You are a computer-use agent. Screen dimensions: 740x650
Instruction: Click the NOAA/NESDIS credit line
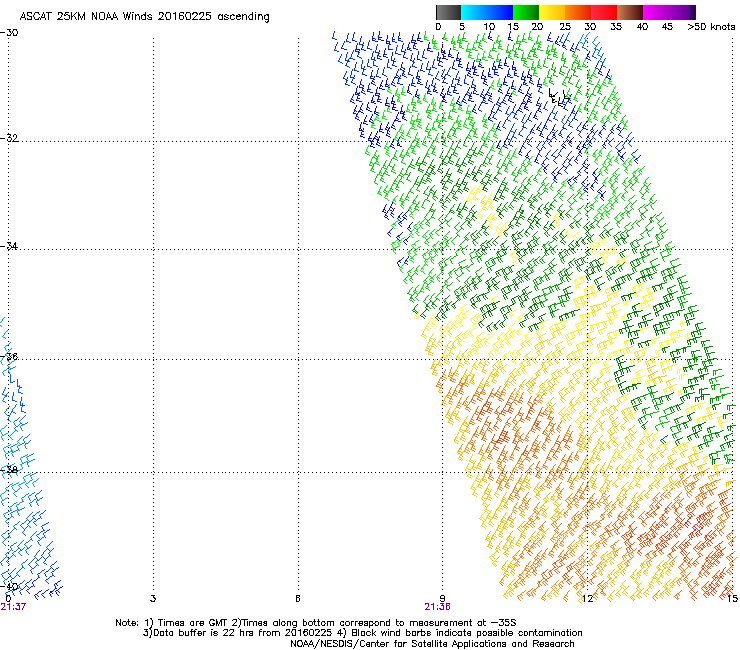(432, 644)
